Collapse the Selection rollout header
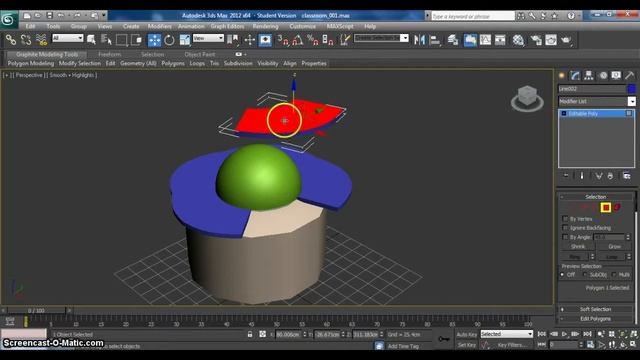This screenshot has width=640, height=360. (x=596, y=197)
